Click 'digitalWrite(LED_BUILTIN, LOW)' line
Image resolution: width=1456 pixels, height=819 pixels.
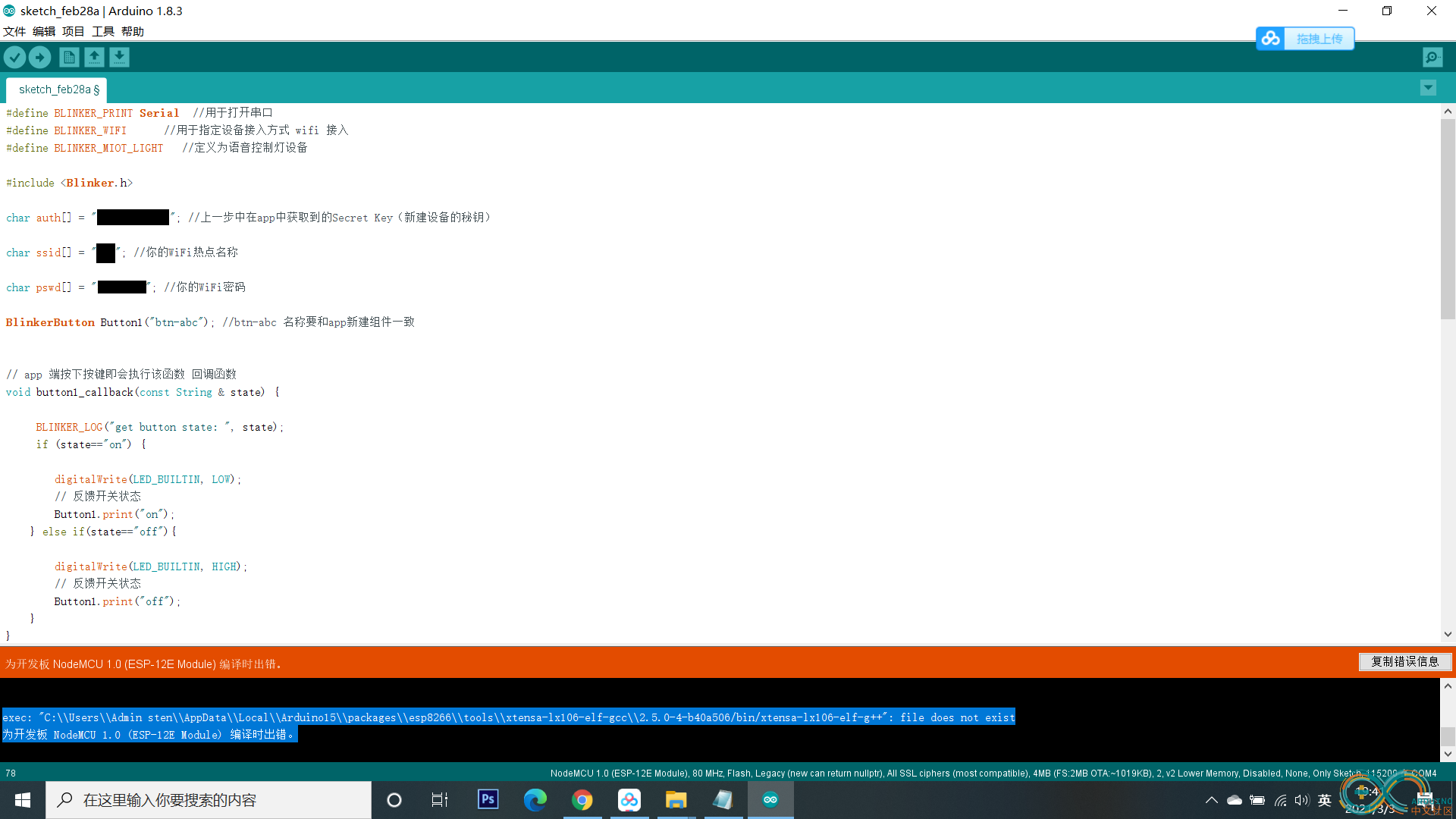pos(148,479)
